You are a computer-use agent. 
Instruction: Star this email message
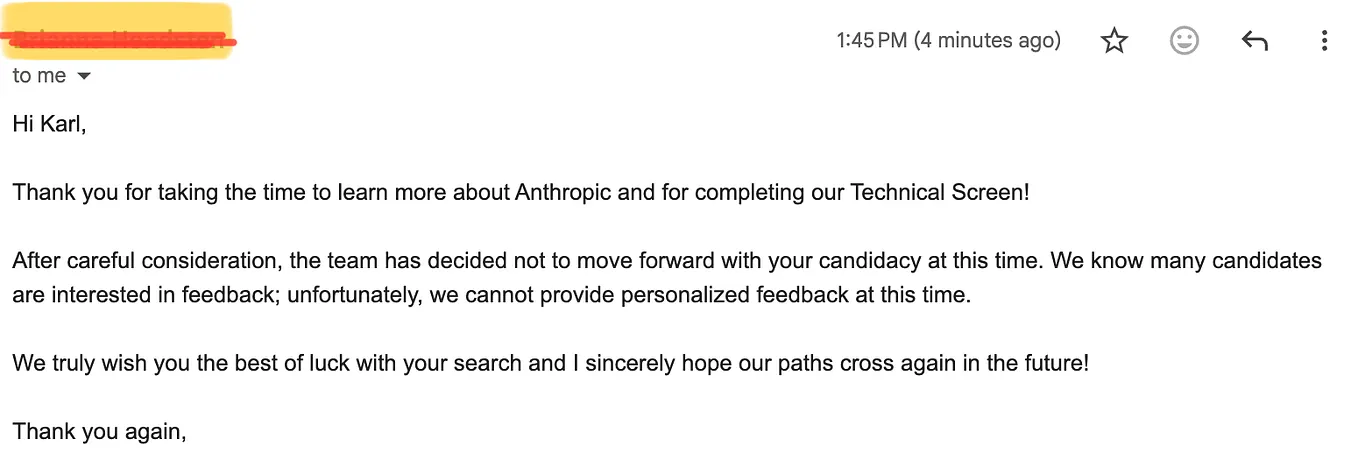1114,41
